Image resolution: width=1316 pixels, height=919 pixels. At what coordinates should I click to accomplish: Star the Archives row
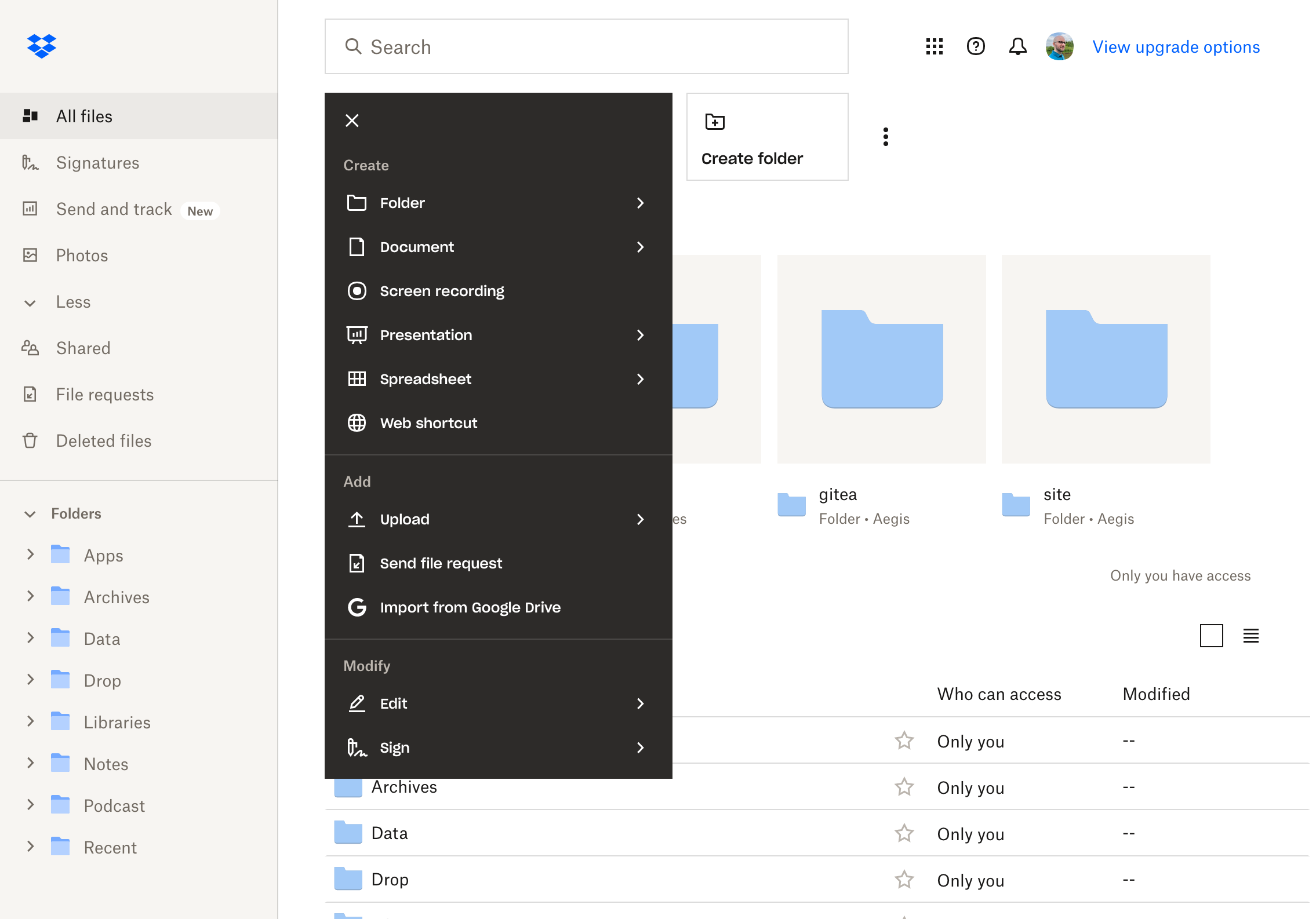(904, 787)
